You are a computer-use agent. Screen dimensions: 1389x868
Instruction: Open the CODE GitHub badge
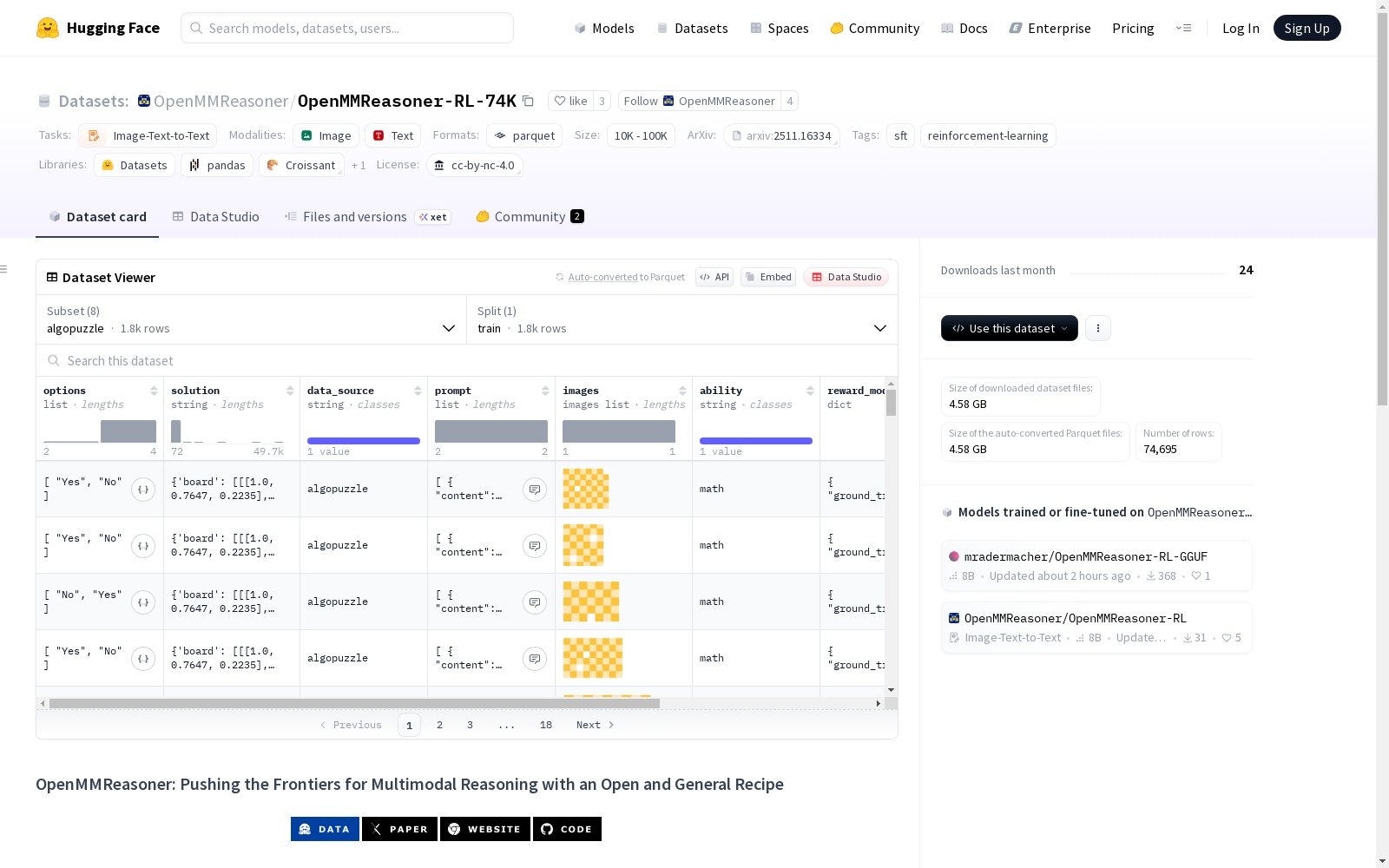tap(567, 829)
